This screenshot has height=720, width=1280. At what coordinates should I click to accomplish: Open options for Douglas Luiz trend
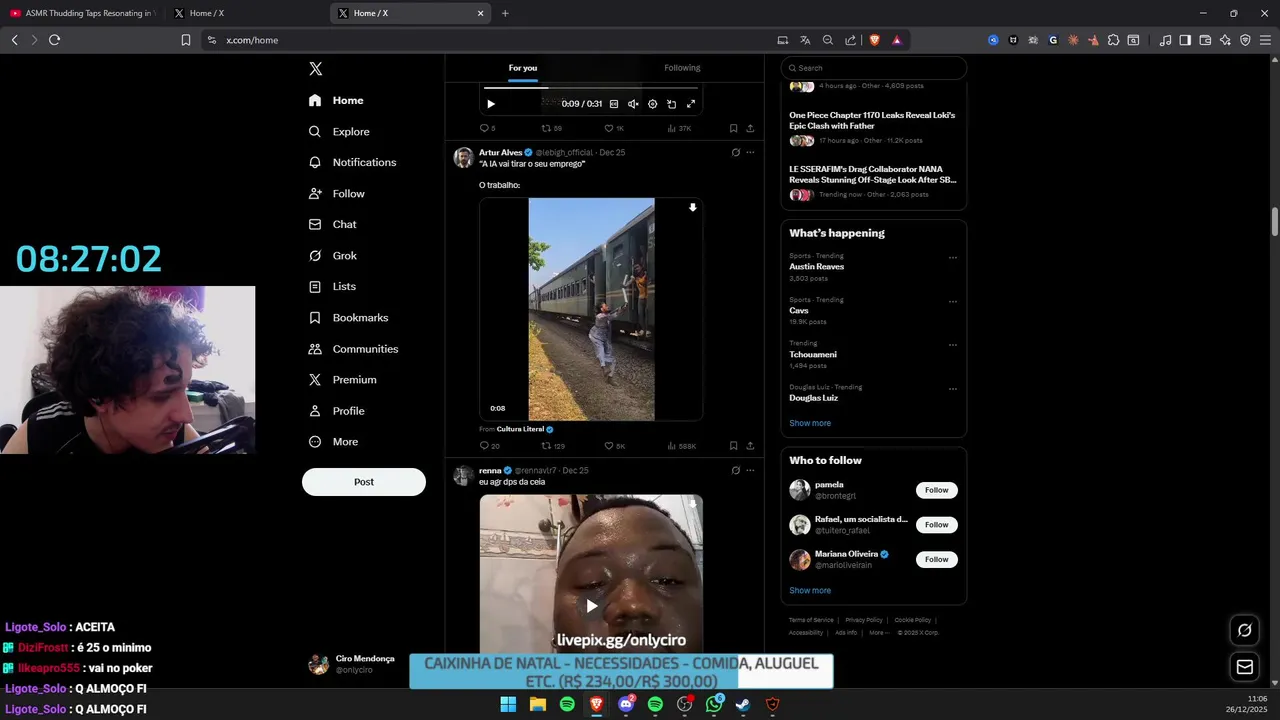pos(952,389)
